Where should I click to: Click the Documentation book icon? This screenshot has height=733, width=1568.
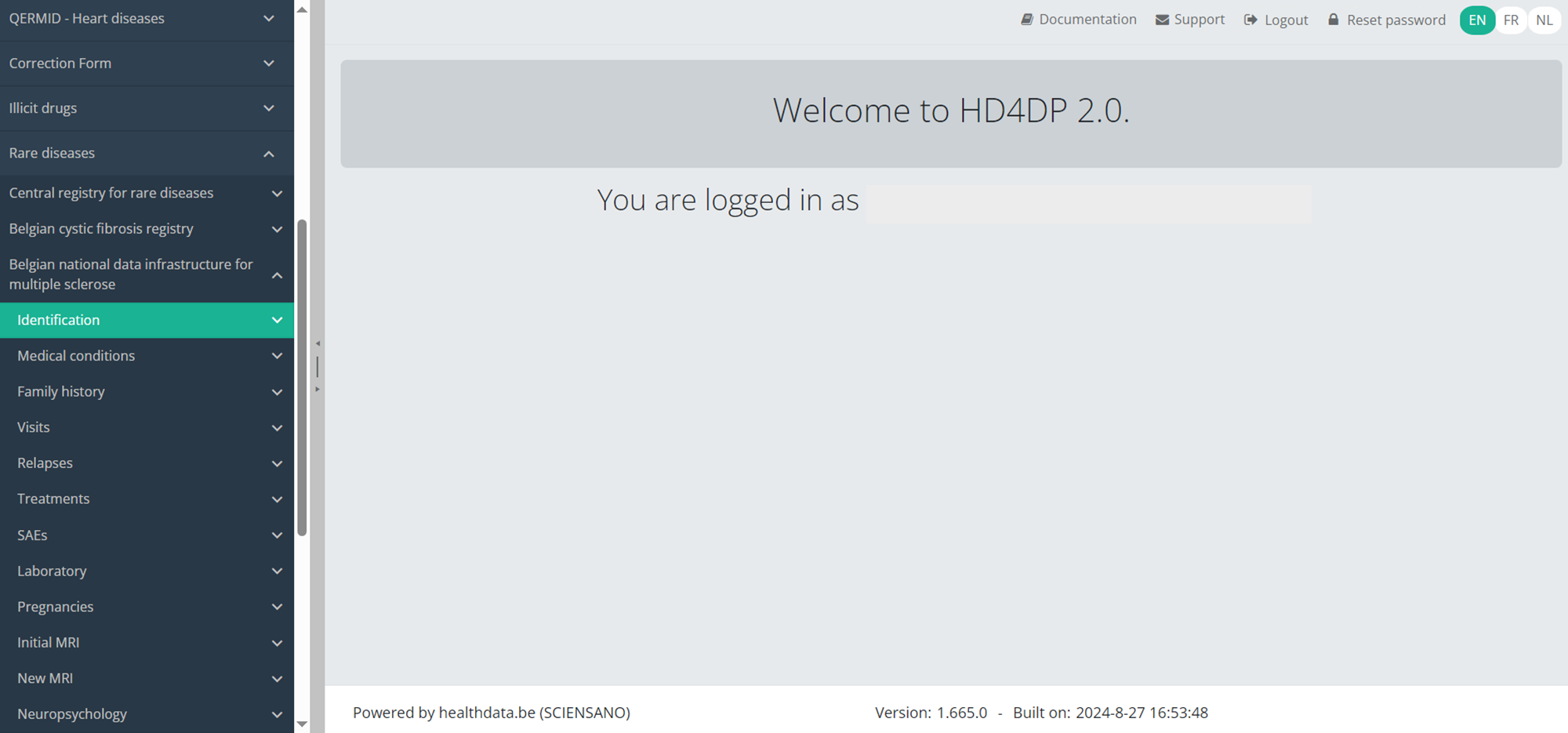(1026, 20)
